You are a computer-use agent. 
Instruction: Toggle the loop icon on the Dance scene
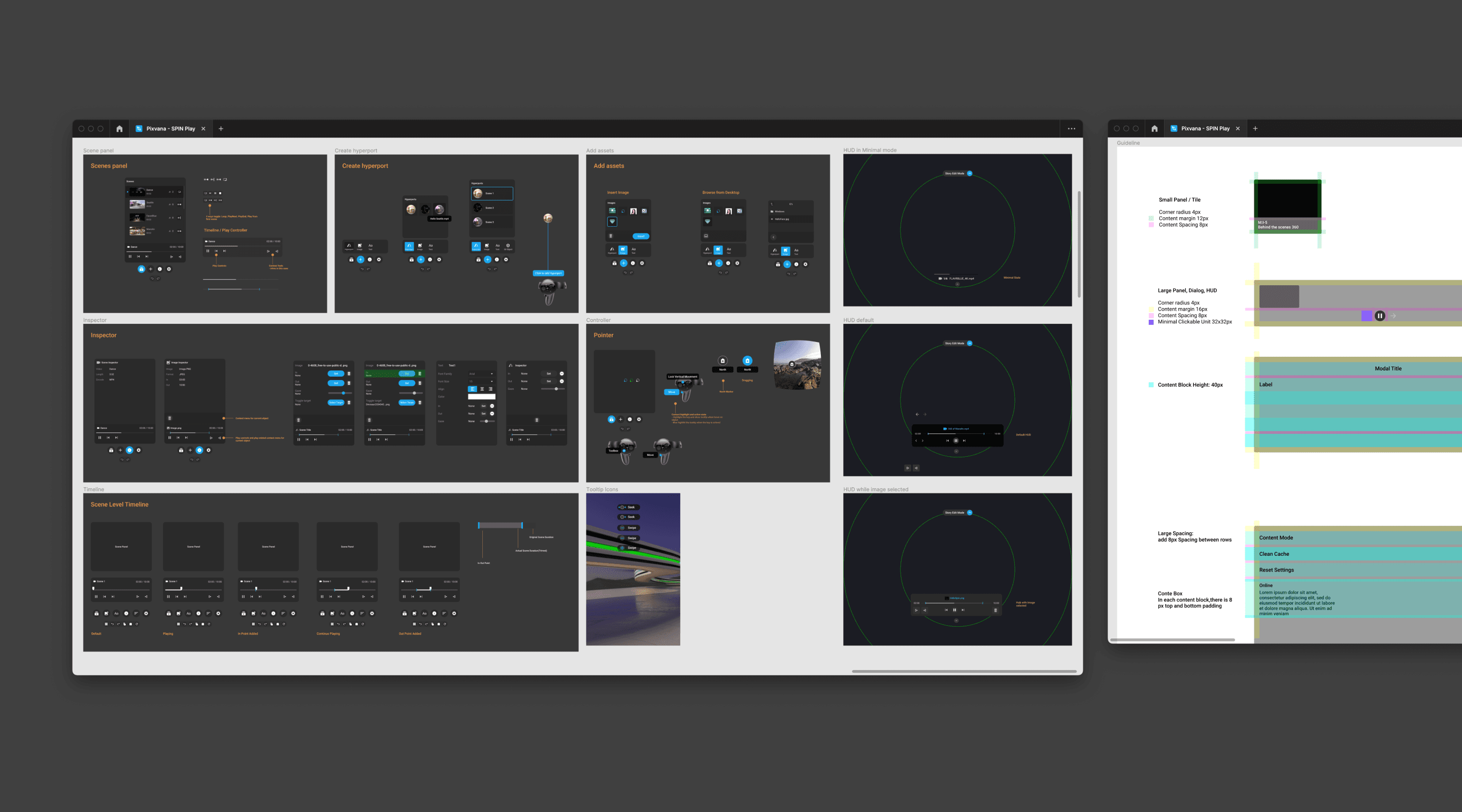[x=179, y=192]
